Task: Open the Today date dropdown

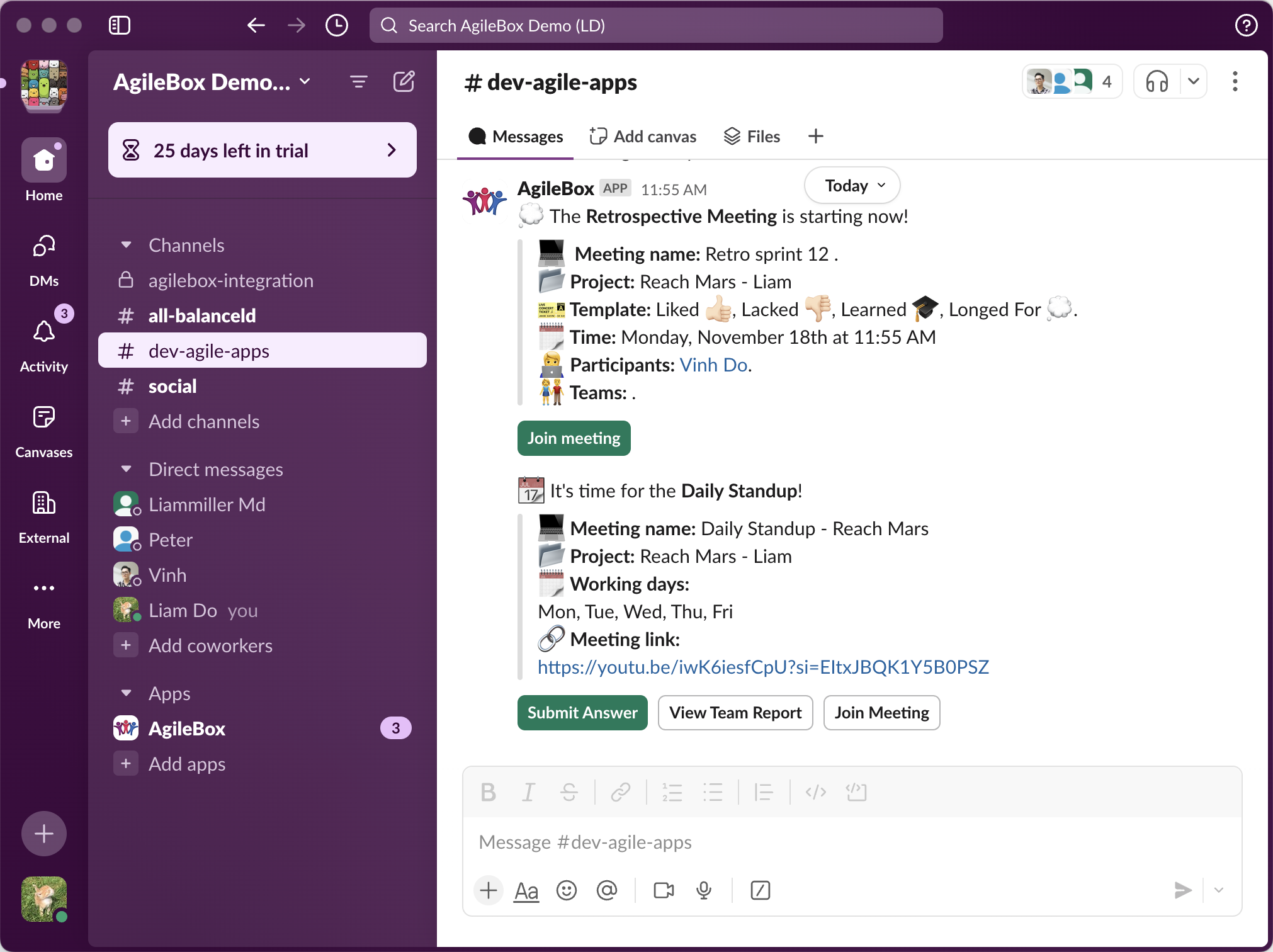Action: tap(852, 186)
